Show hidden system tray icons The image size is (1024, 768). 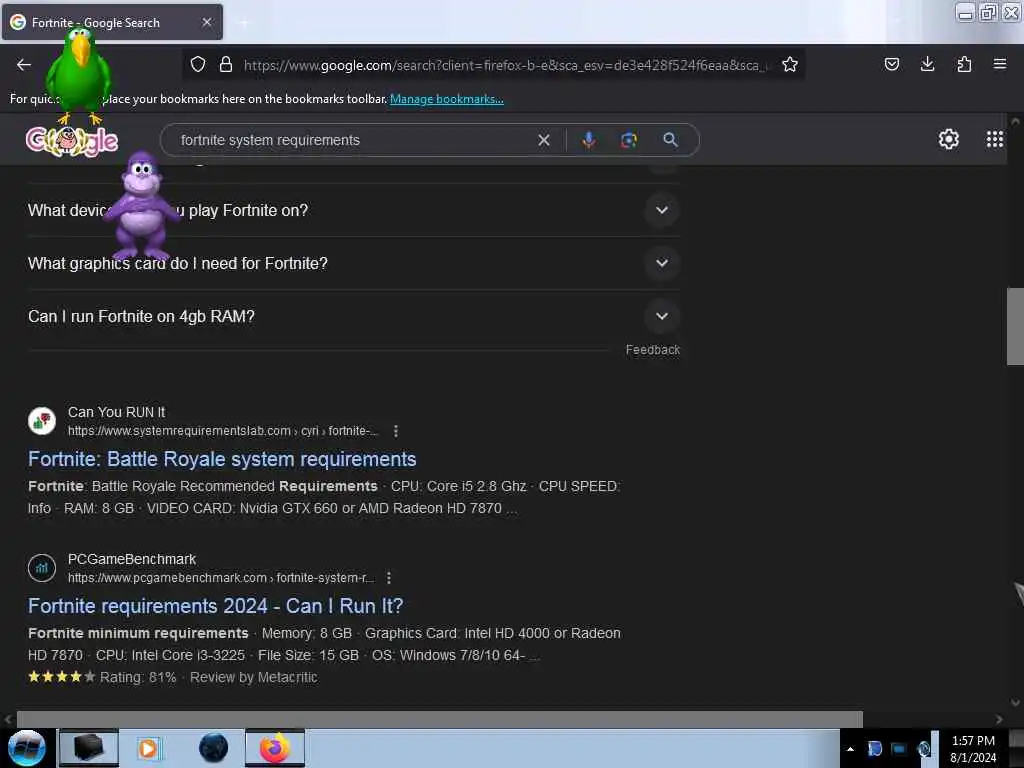coord(850,749)
